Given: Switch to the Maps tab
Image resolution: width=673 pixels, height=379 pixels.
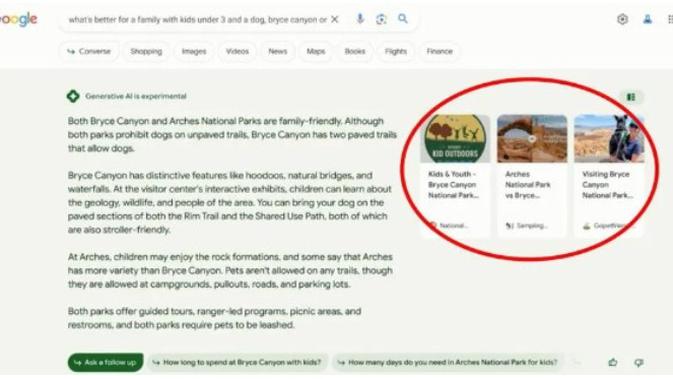Looking at the screenshot, I should pos(316,52).
